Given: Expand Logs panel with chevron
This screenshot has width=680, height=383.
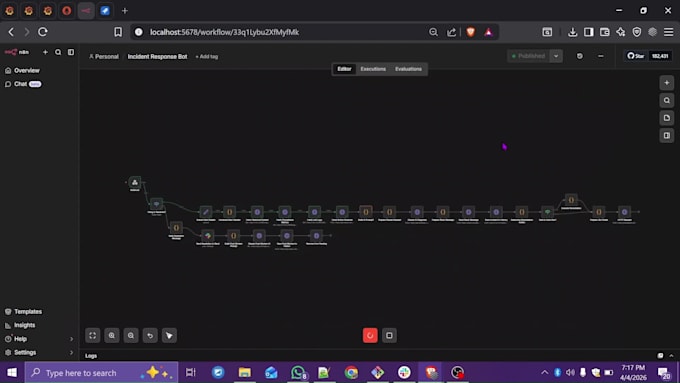Looking at the screenshot, I should click(671, 356).
